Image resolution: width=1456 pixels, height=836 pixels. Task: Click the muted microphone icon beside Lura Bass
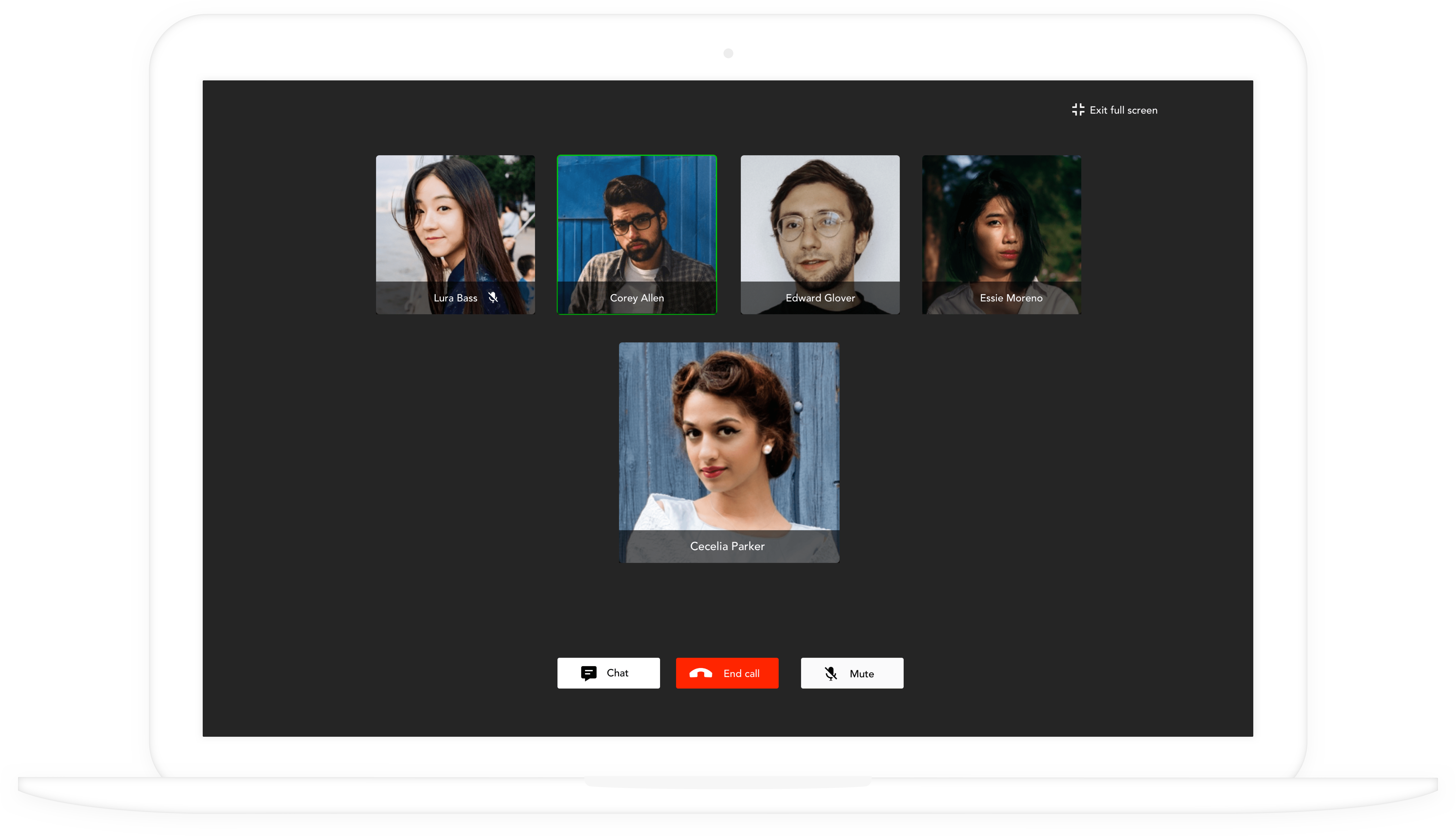[x=493, y=297]
